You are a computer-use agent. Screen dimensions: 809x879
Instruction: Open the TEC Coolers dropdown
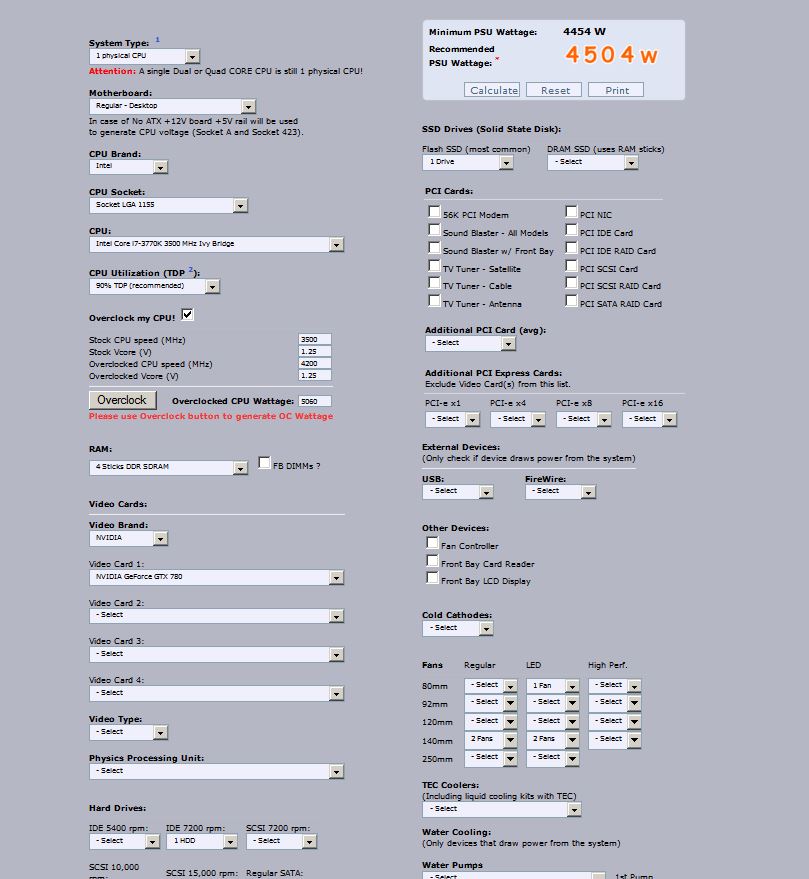[x=502, y=809]
